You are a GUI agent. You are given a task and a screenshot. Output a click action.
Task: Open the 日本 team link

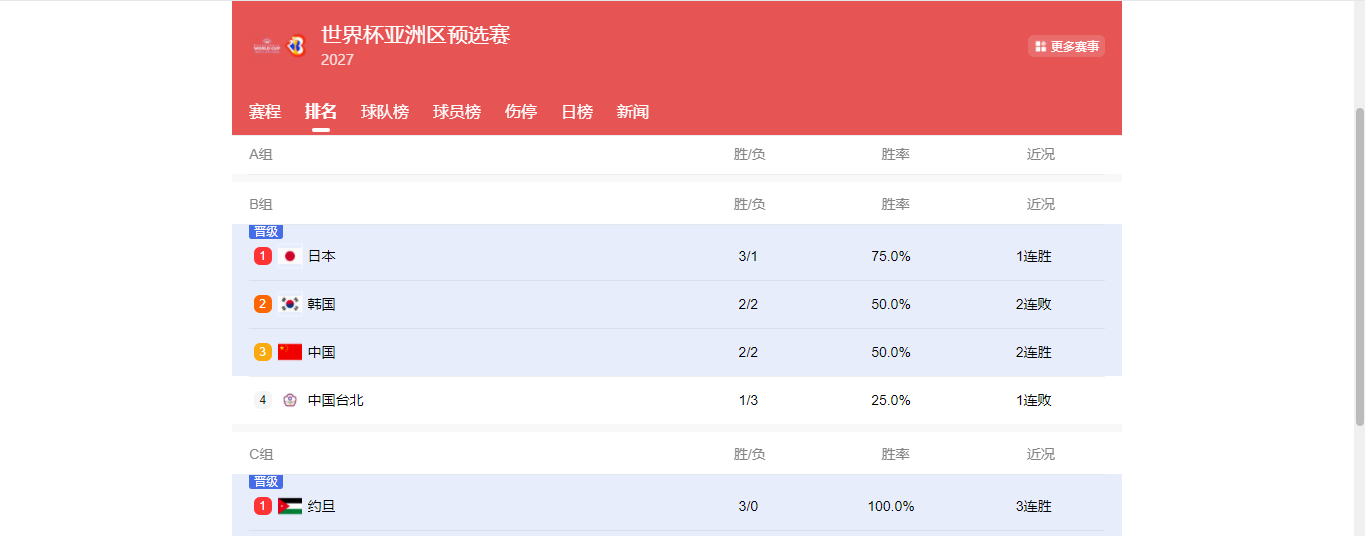click(x=322, y=256)
